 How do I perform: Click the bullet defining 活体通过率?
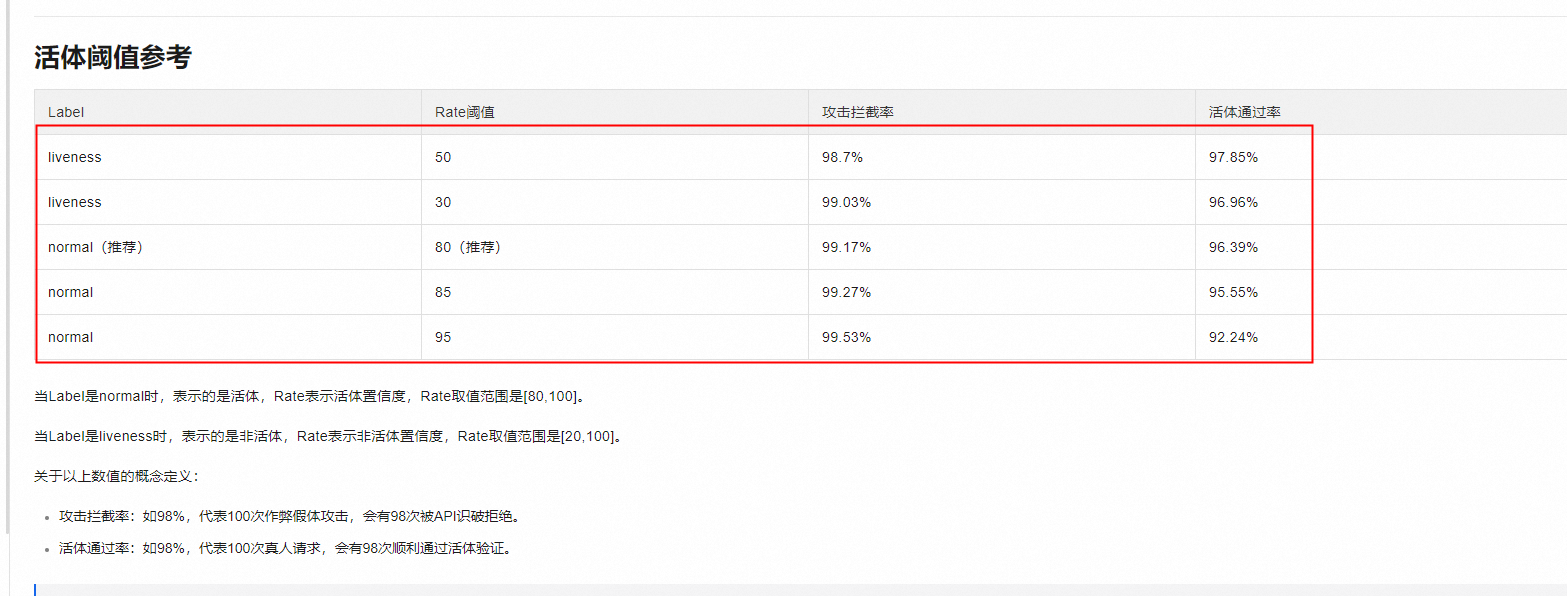click(285, 548)
